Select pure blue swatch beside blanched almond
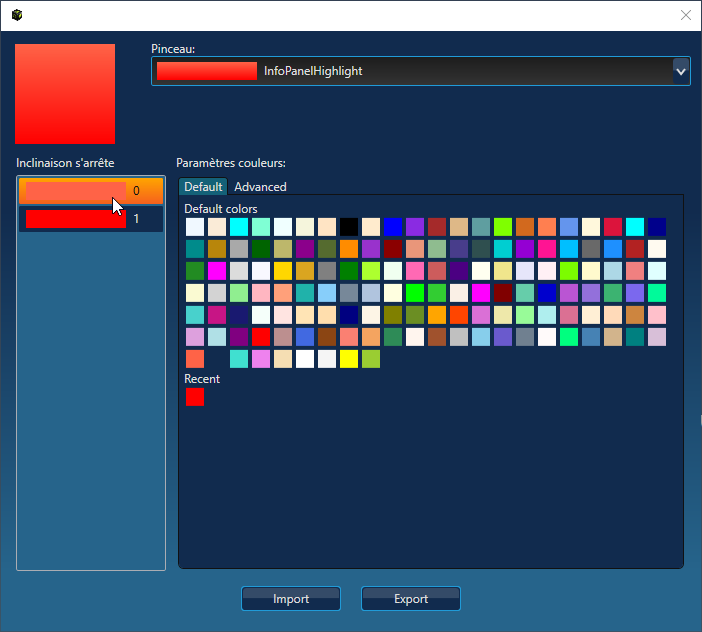 [393, 227]
